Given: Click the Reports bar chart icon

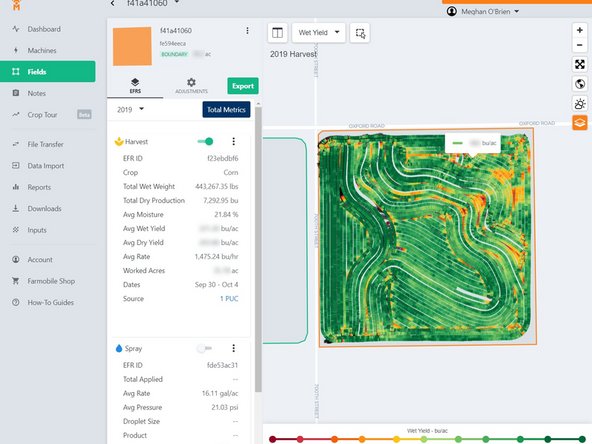Looking at the screenshot, I should point(16,187).
